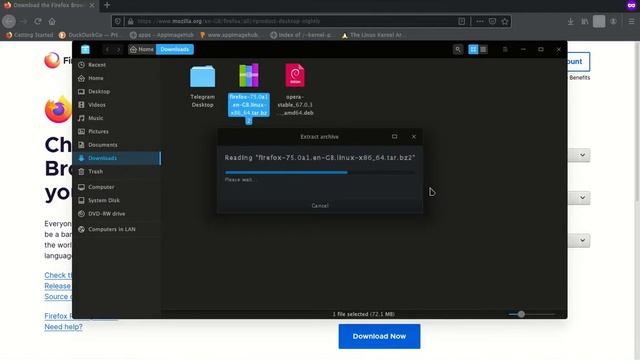Expand second dropdown on Firefox page

coord(582,198)
